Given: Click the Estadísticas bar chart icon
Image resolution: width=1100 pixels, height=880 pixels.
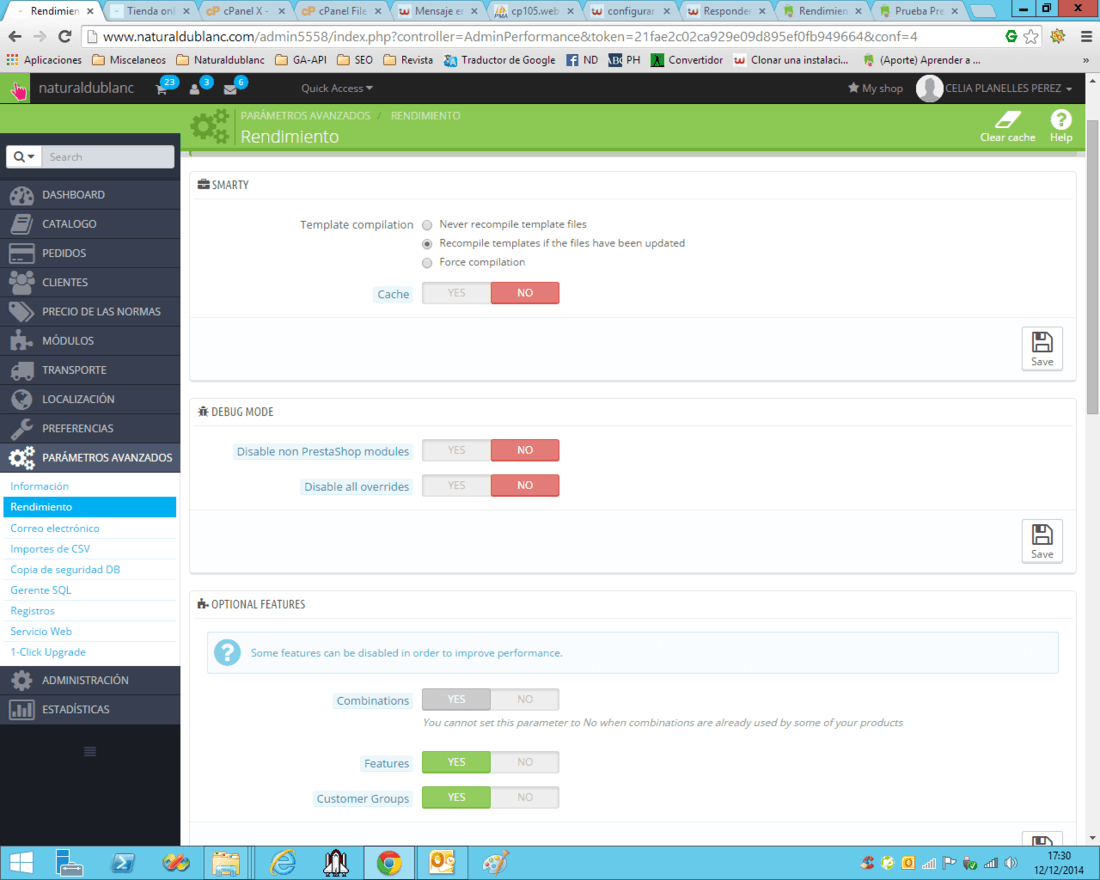Looking at the screenshot, I should tap(22, 709).
